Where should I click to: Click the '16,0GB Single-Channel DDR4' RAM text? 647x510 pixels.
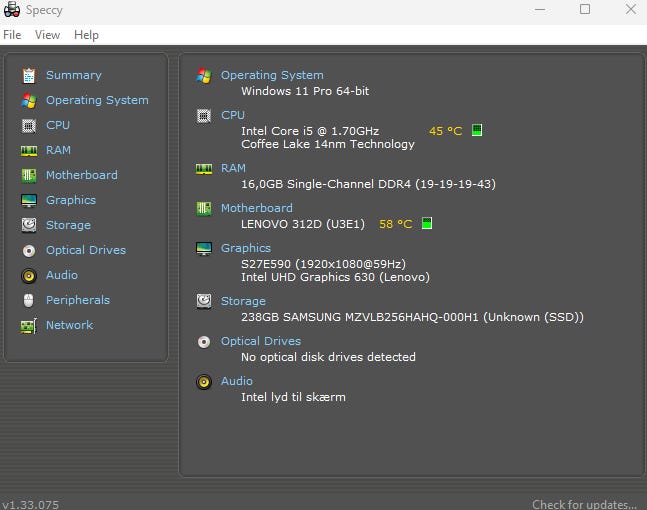tap(326, 184)
